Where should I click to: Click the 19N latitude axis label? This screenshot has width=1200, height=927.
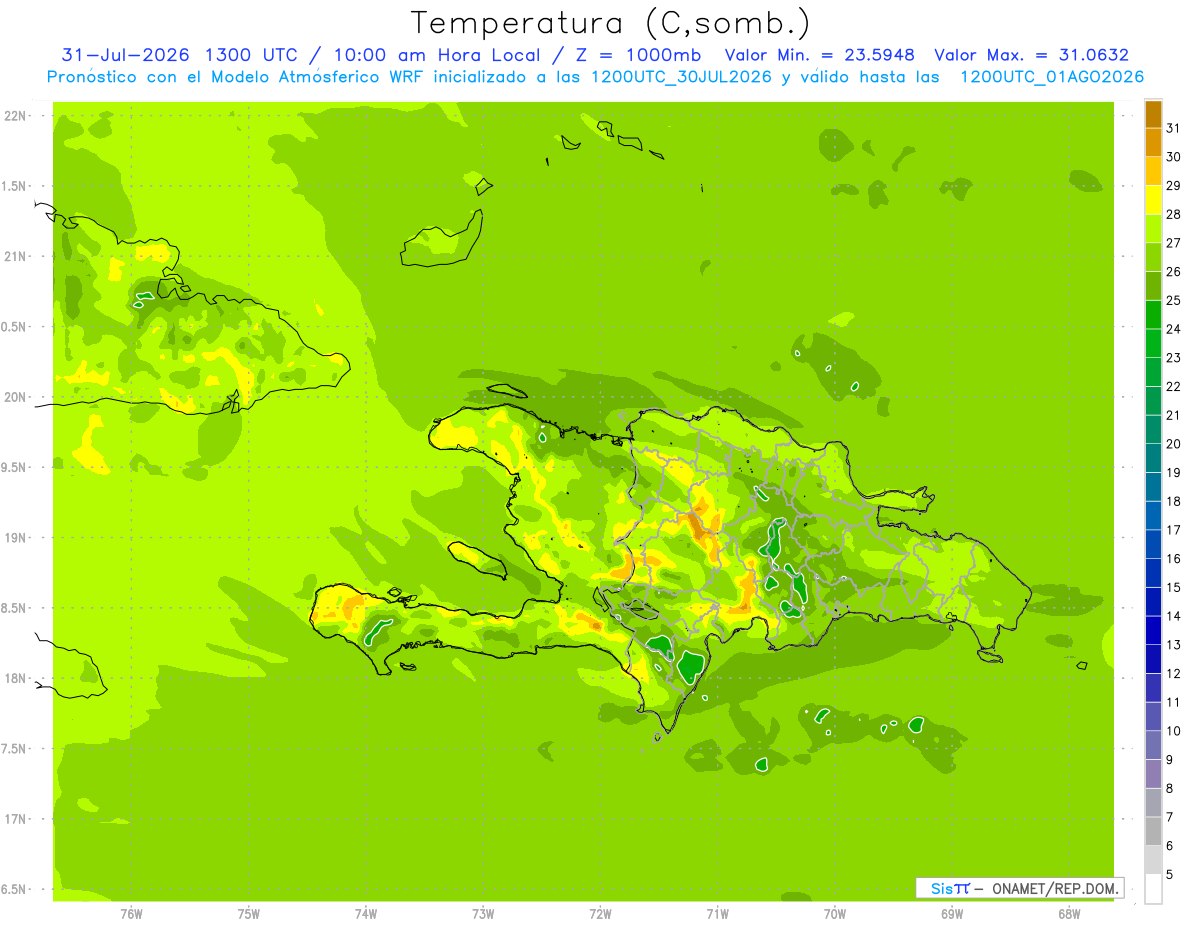[x=14, y=537]
